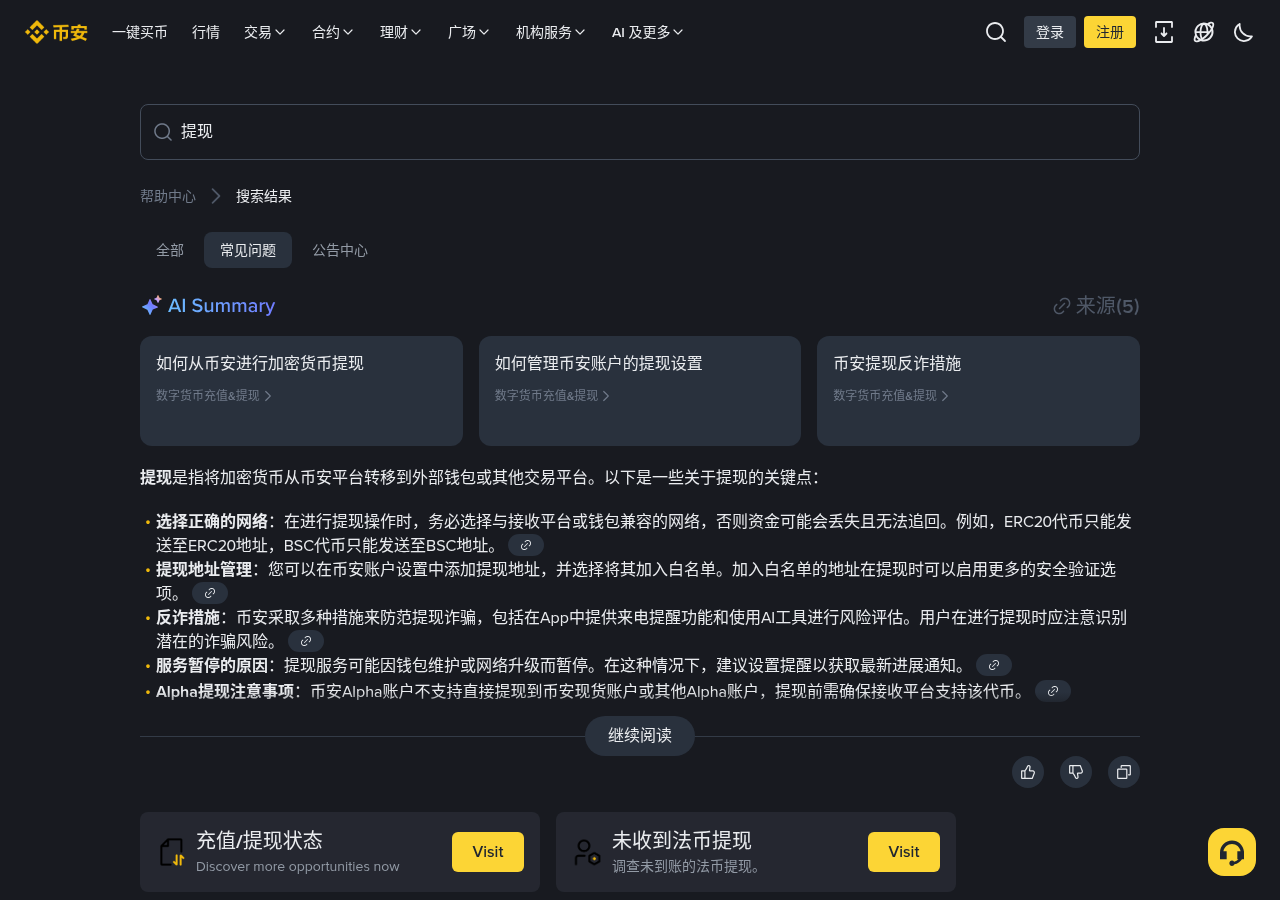Click the 未收到法币提现 card icon
Viewport: 1280px width, 900px height.
coord(588,852)
